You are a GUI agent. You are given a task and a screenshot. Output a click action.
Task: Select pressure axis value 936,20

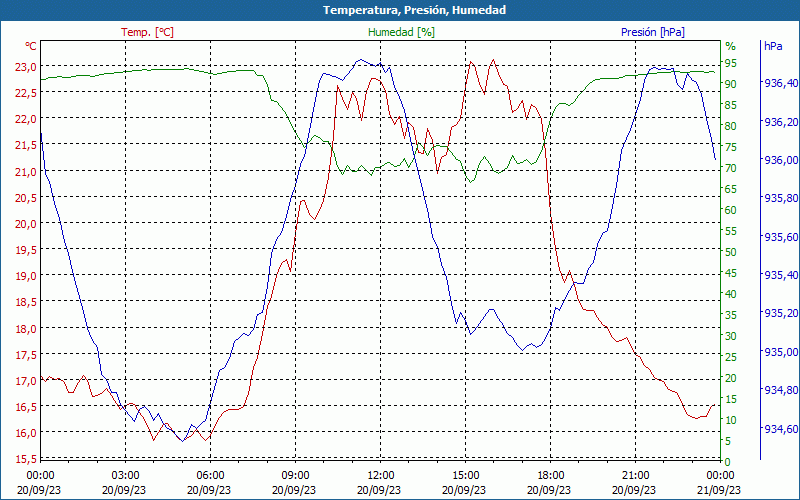click(781, 121)
